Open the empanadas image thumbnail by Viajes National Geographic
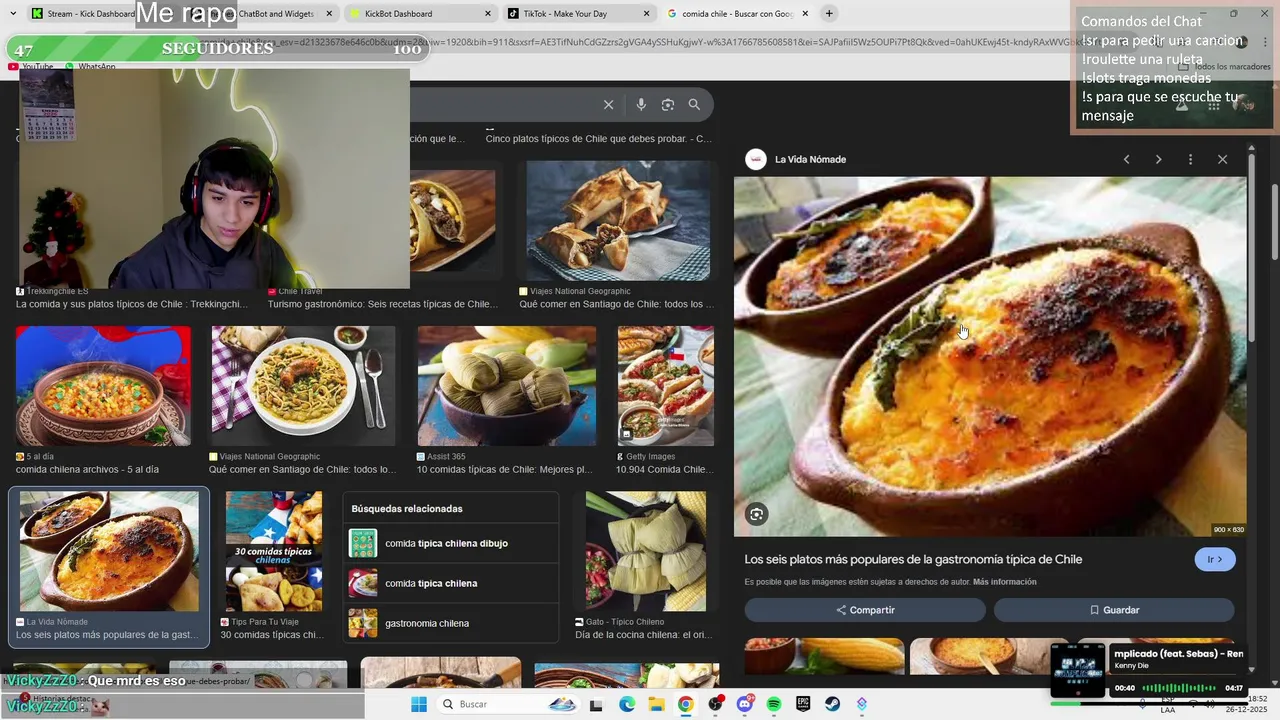This screenshot has height=720, width=1280. click(x=618, y=221)
